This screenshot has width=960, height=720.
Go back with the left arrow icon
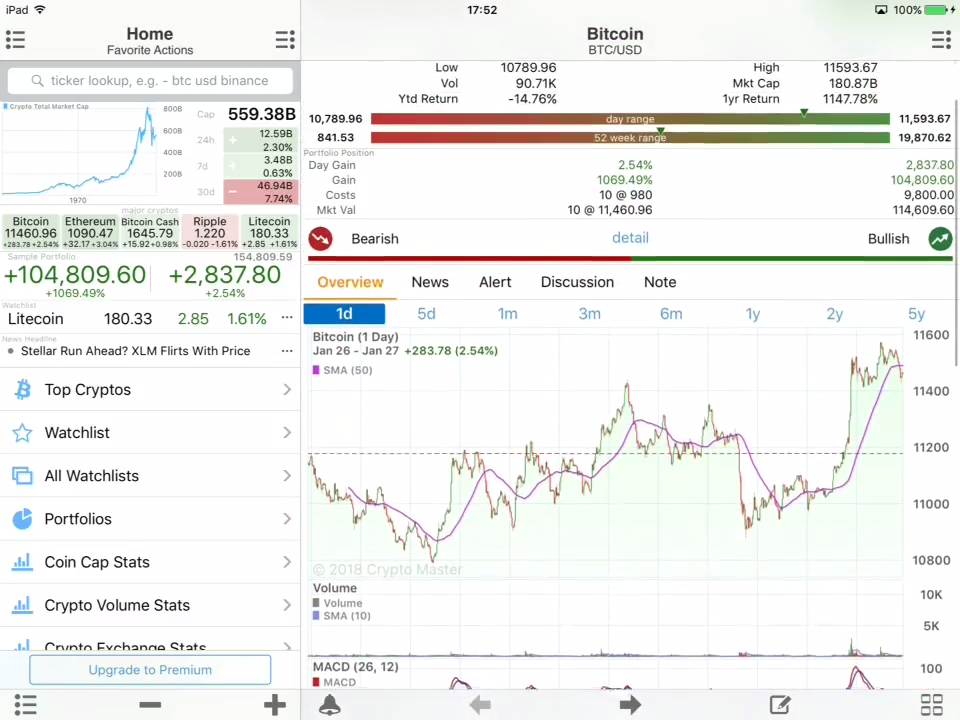tap(480, 705)
